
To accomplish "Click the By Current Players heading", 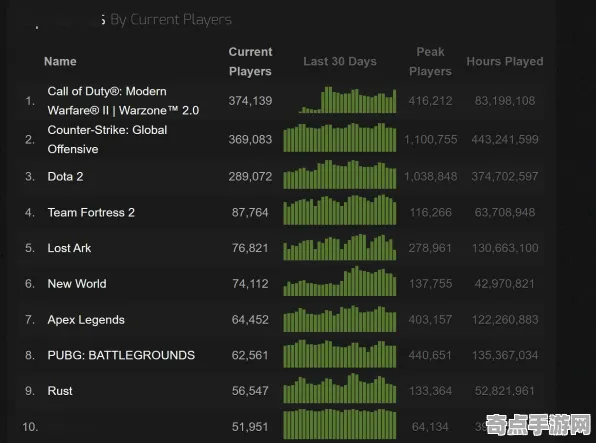I will pos(171,19).
